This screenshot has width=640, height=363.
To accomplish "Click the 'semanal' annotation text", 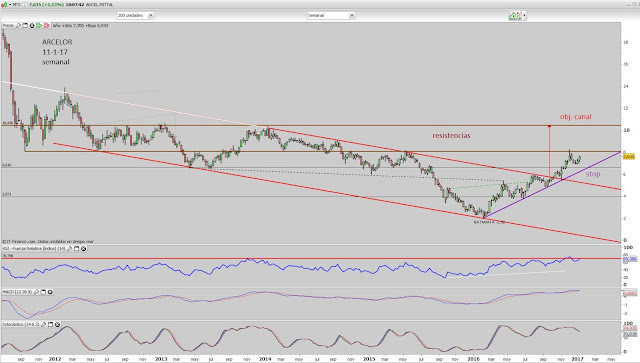I will (56, 62).
